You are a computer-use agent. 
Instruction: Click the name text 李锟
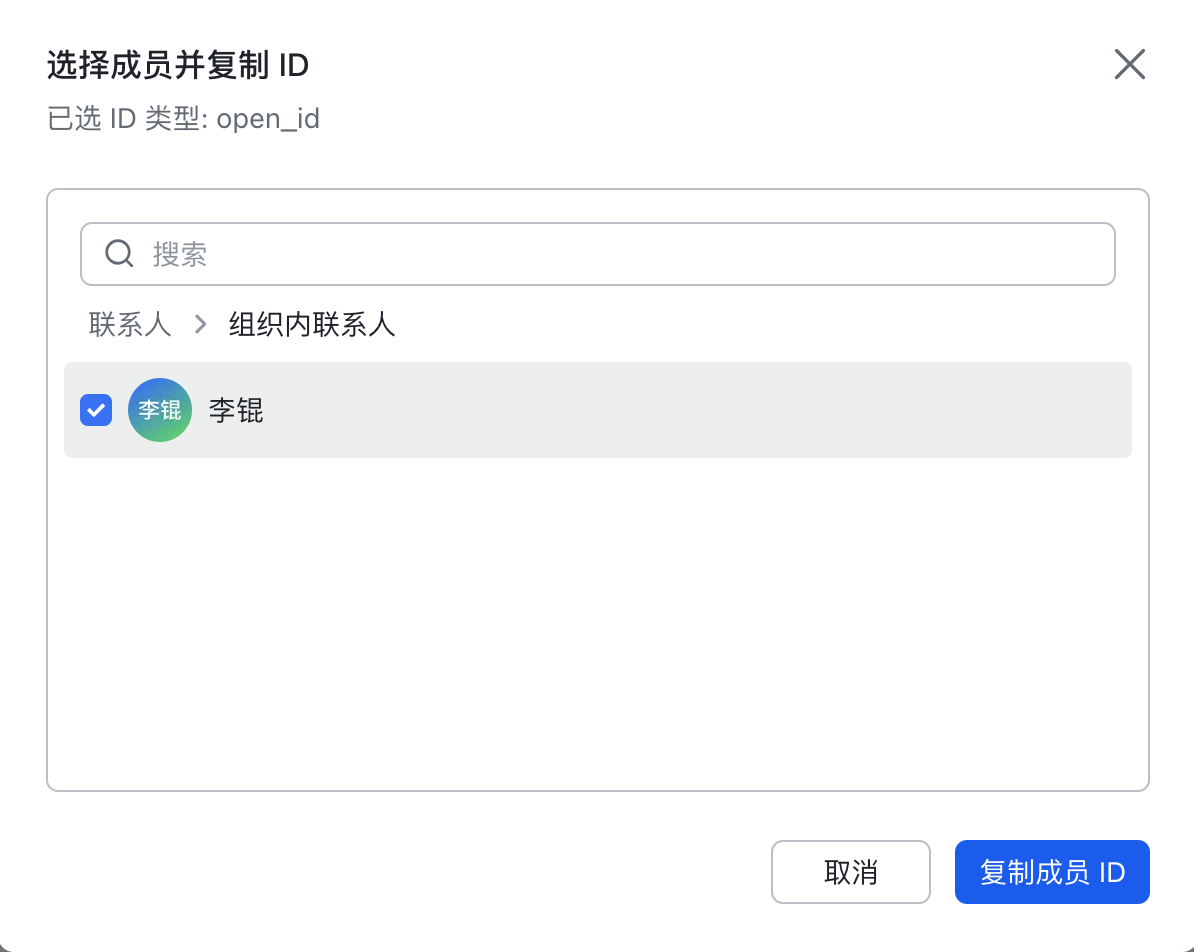pyautogui.click(x=236, y=410)
